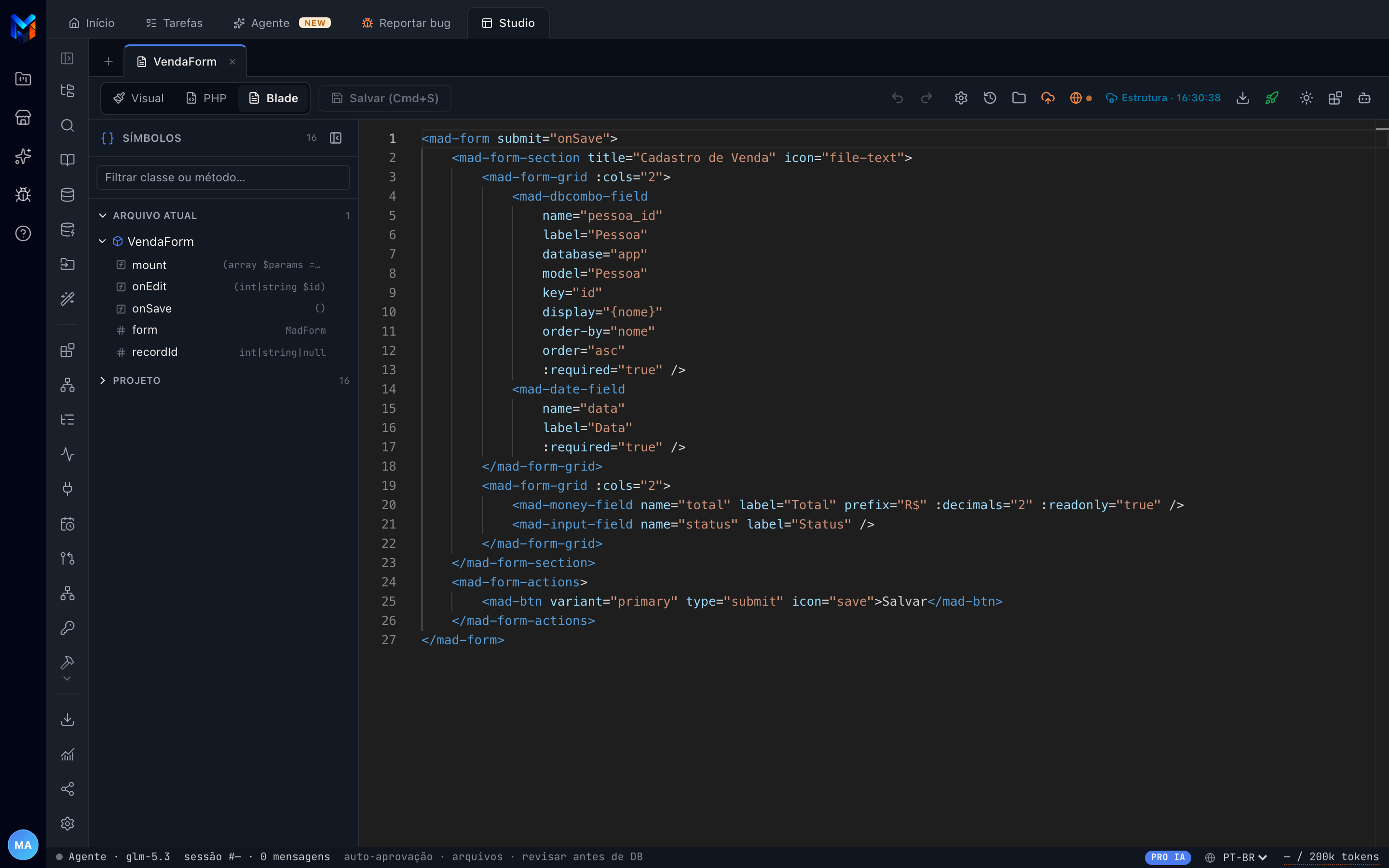
Task: Open the help question icon in left rail
Action: point(23,233)
